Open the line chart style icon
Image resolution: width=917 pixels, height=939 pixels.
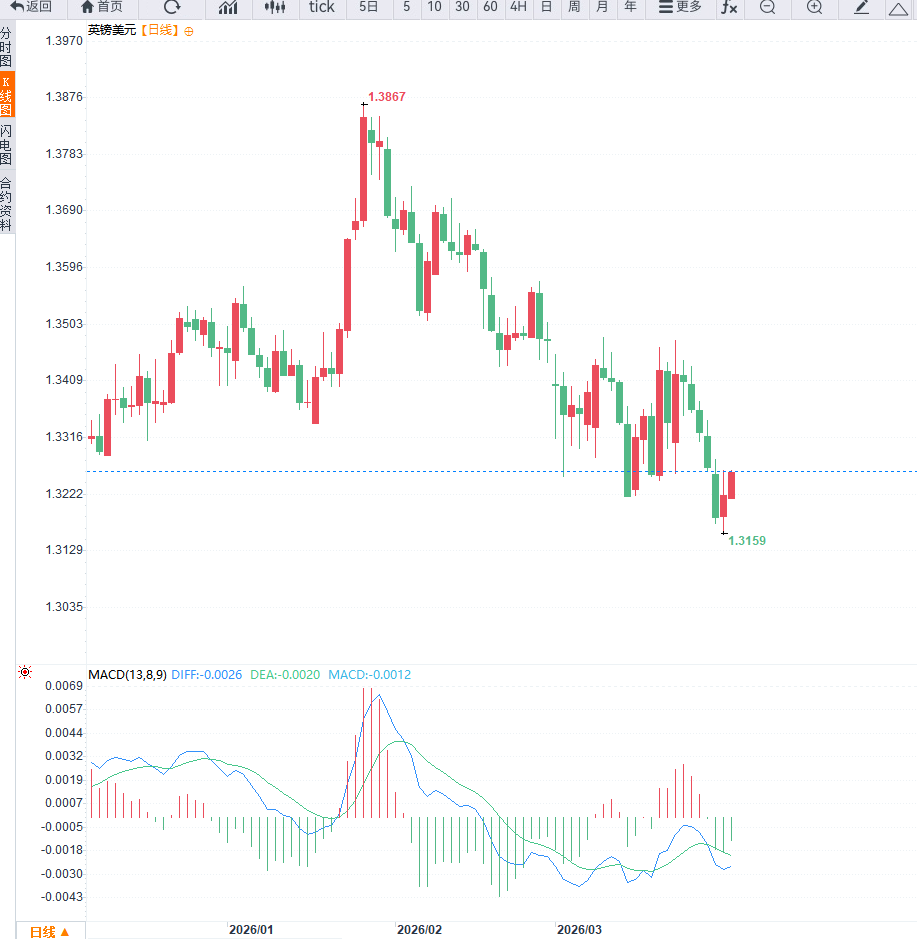tap(228, 7)
